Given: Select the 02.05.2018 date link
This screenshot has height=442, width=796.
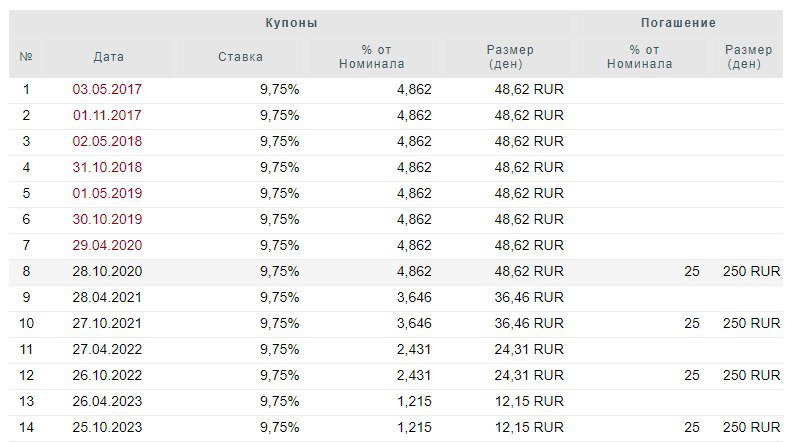Looking at the screenshot, I should (107, 141).
